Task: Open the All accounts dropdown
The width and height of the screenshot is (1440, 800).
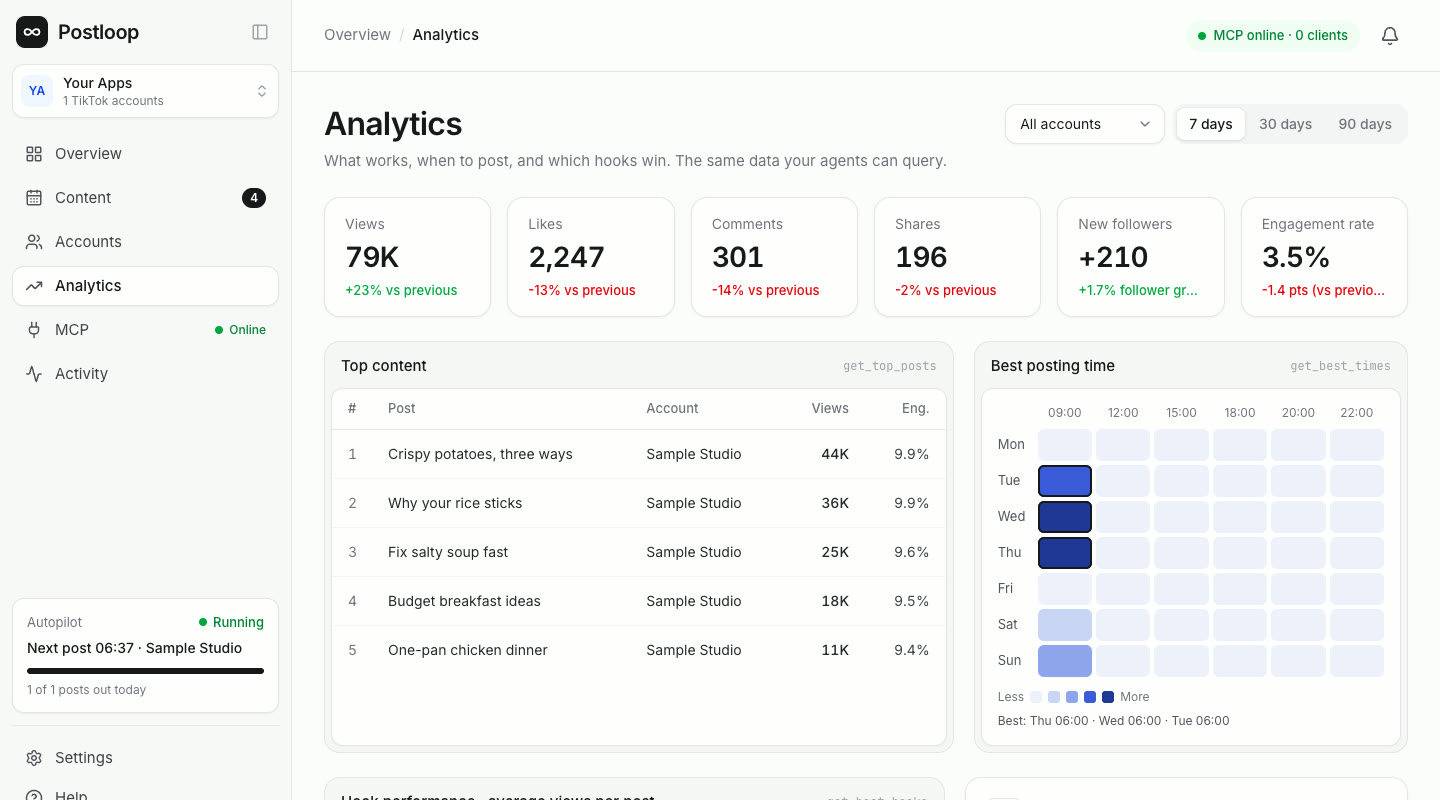Action: [x=1085, y=124]
